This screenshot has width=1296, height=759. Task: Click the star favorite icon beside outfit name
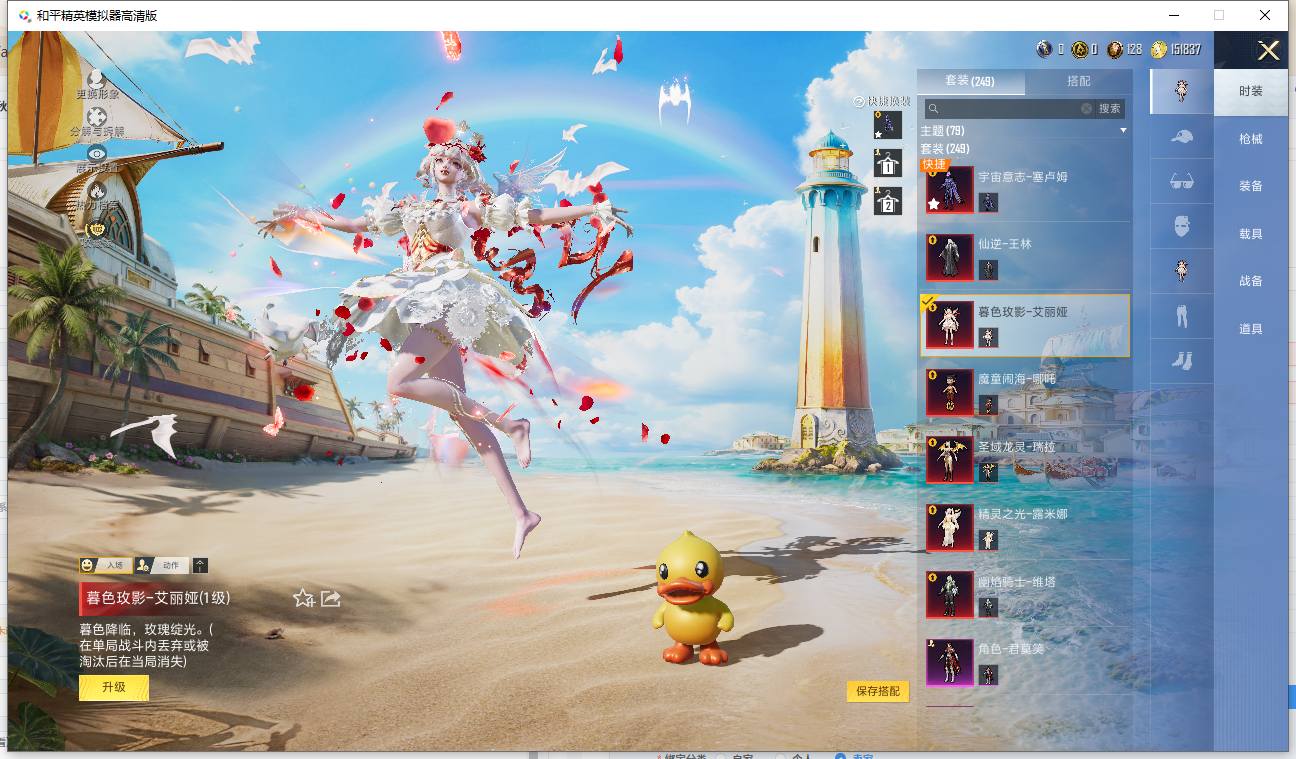(x=304, y=598)
